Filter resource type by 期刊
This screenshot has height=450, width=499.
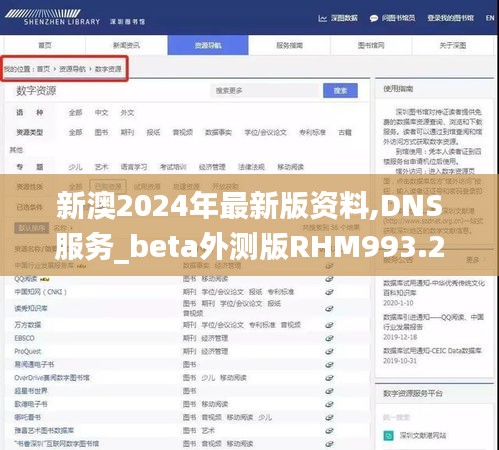coord(127,132)
